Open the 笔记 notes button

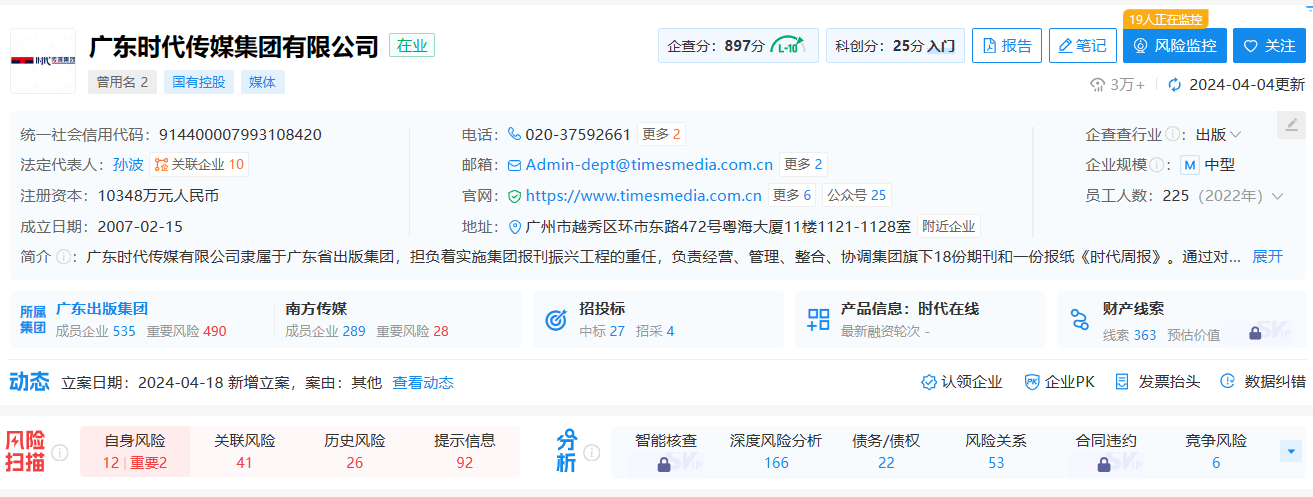1082,45
